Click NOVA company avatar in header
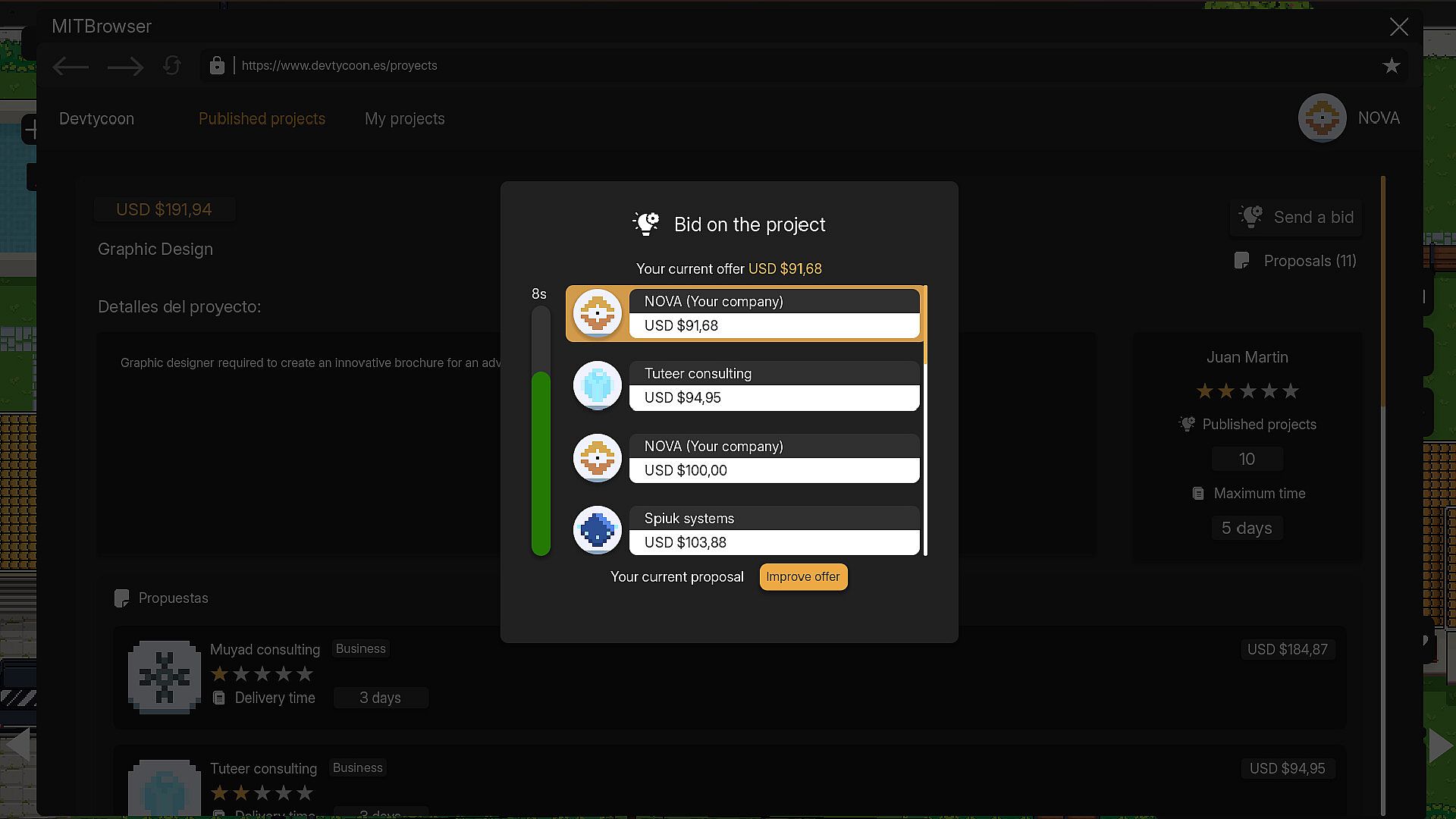 click(1322, 118)
